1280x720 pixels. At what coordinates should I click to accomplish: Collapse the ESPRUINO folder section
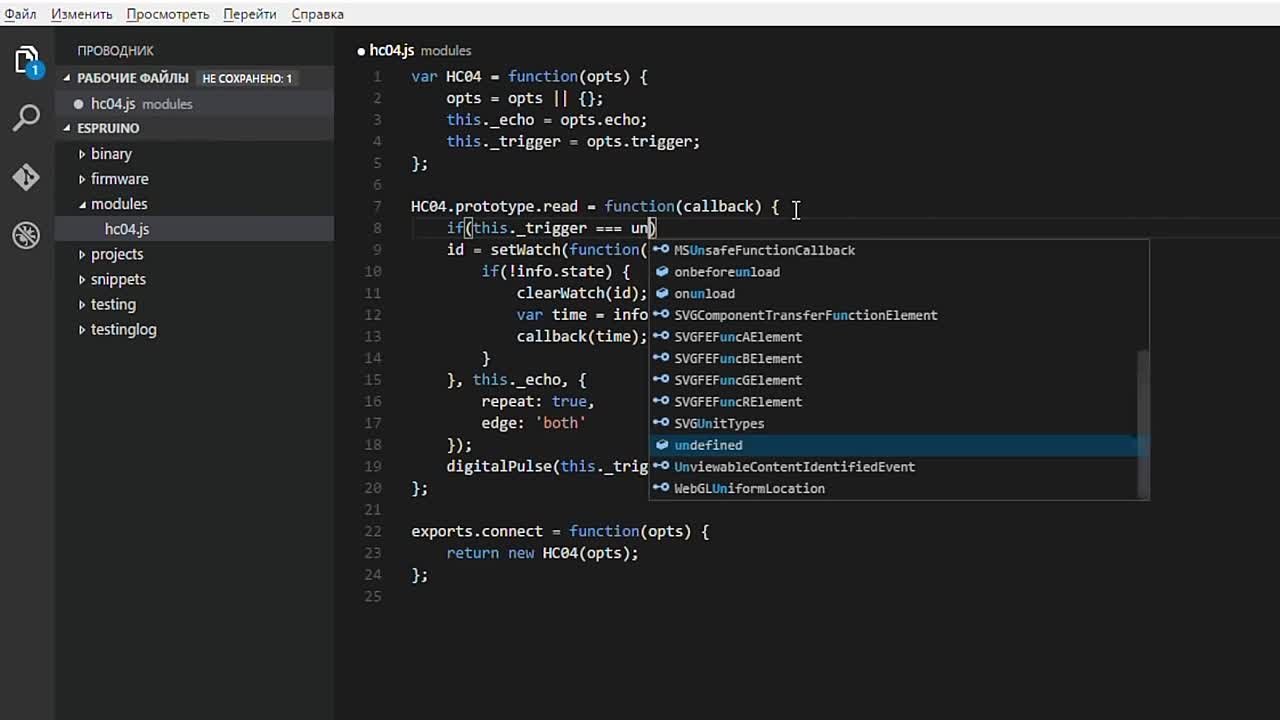click(x=68, y=128)
